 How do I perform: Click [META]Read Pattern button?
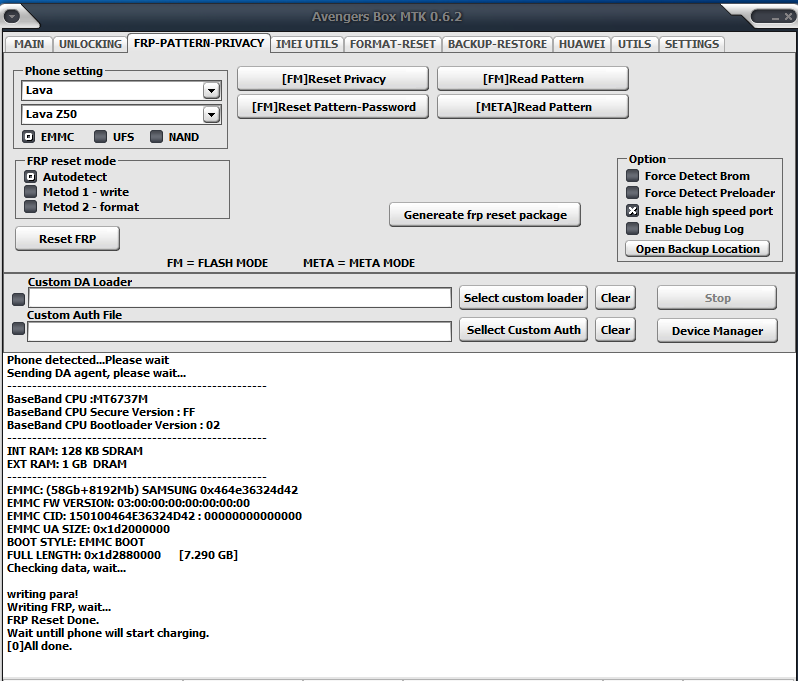[533, 107]
